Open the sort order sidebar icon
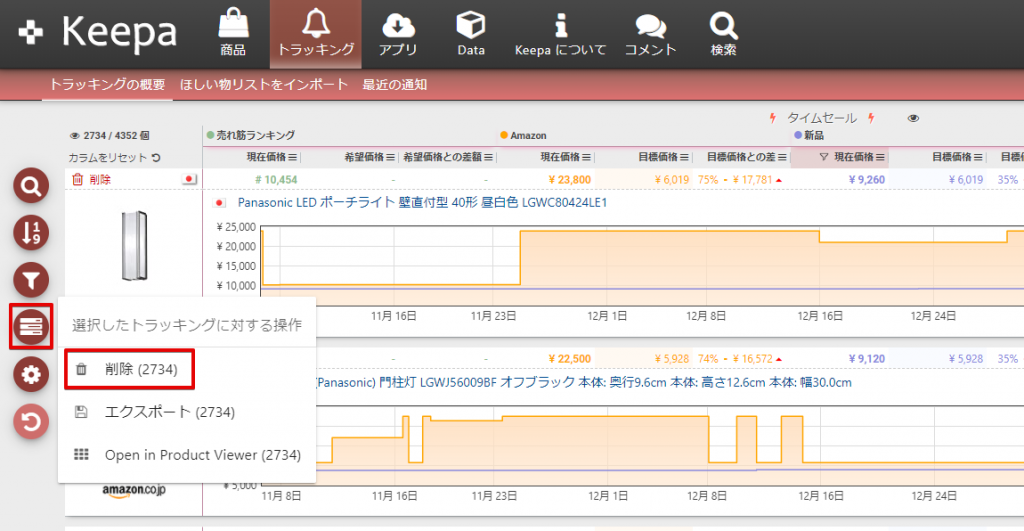Screen dimensions: 1024x531 pos(31,234)
